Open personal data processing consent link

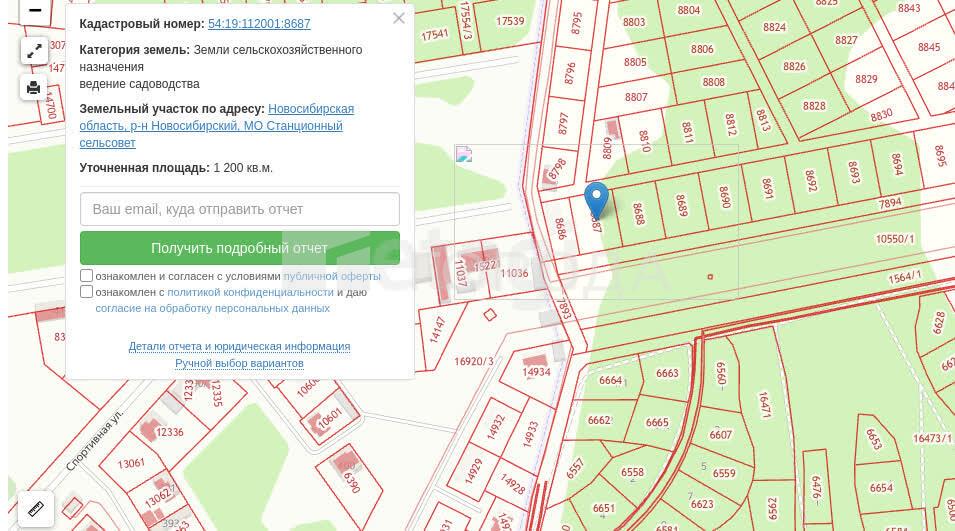coord(213,308)
